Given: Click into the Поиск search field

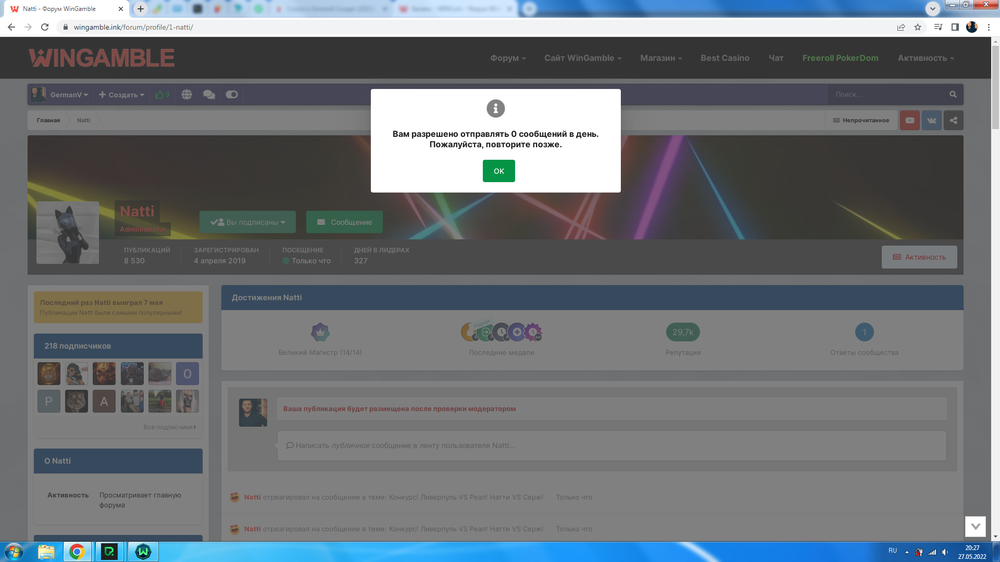Looking at the screenshot, I should (x=885, y=95).
